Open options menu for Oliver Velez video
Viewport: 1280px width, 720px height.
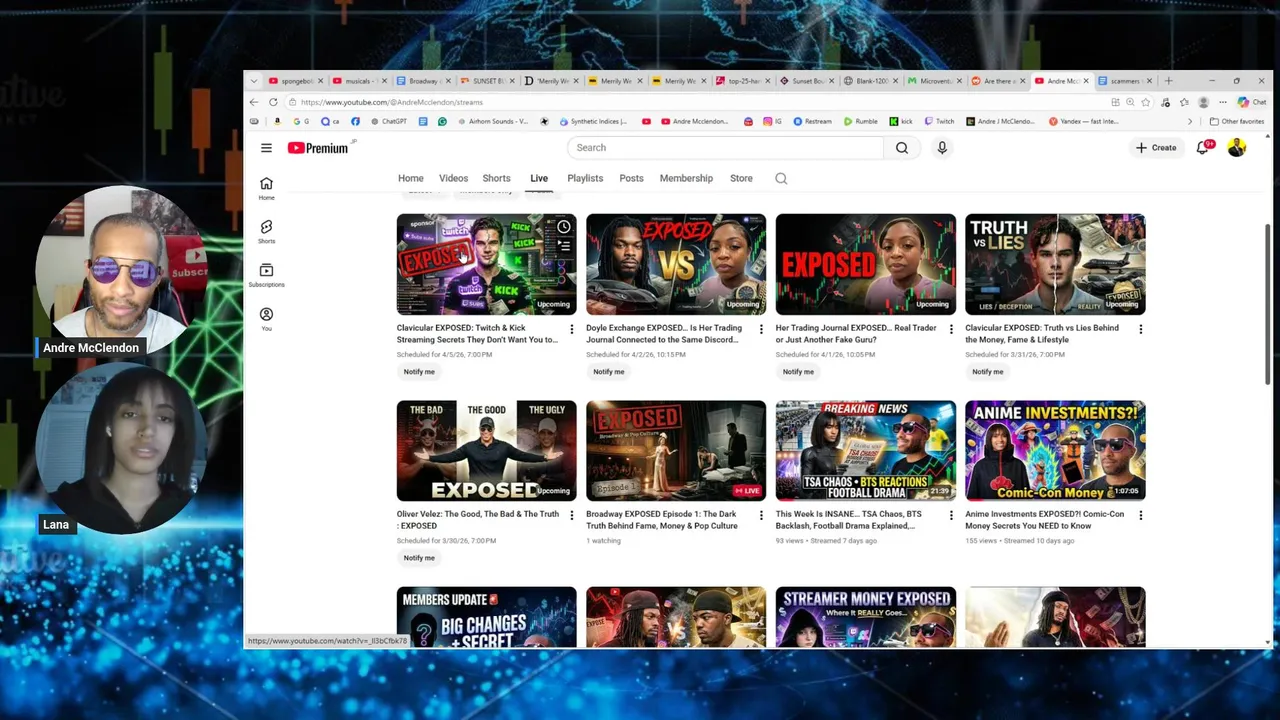coord(572,516)
